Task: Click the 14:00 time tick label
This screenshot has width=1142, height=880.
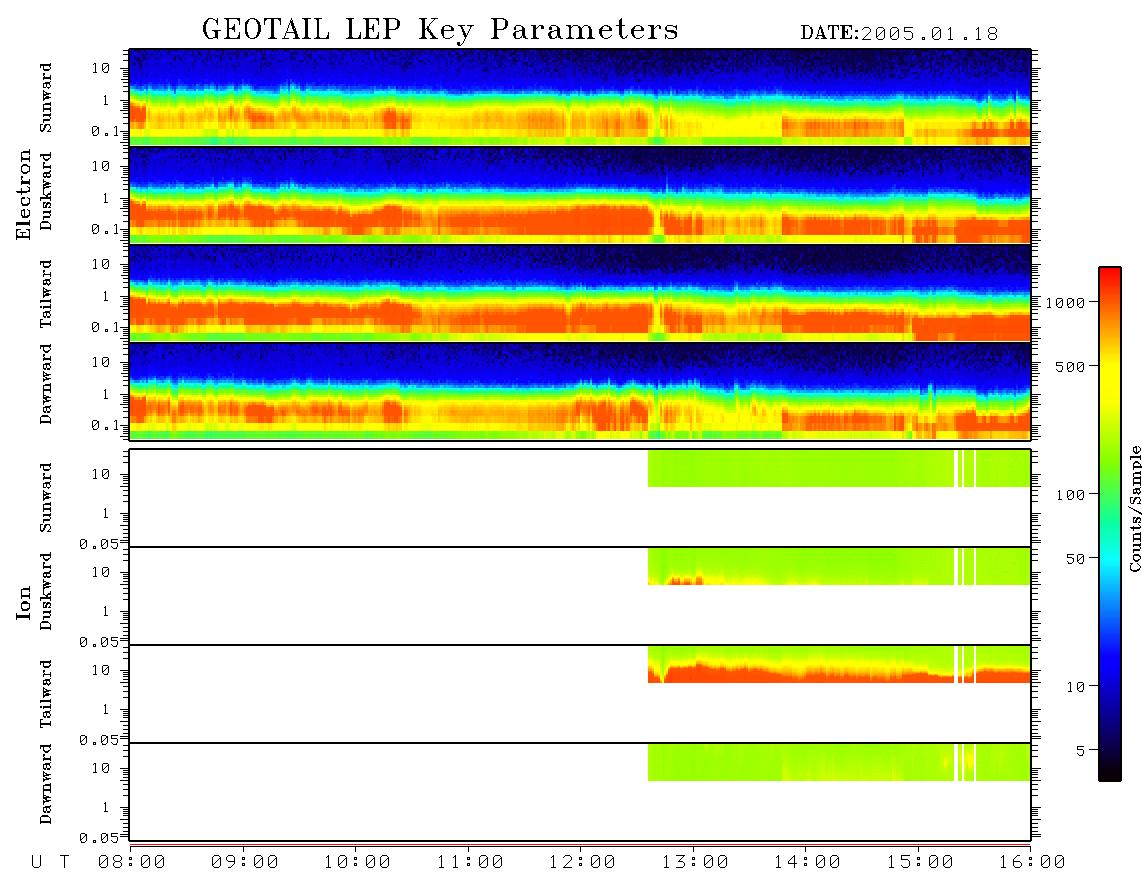Action: [807, 862]
